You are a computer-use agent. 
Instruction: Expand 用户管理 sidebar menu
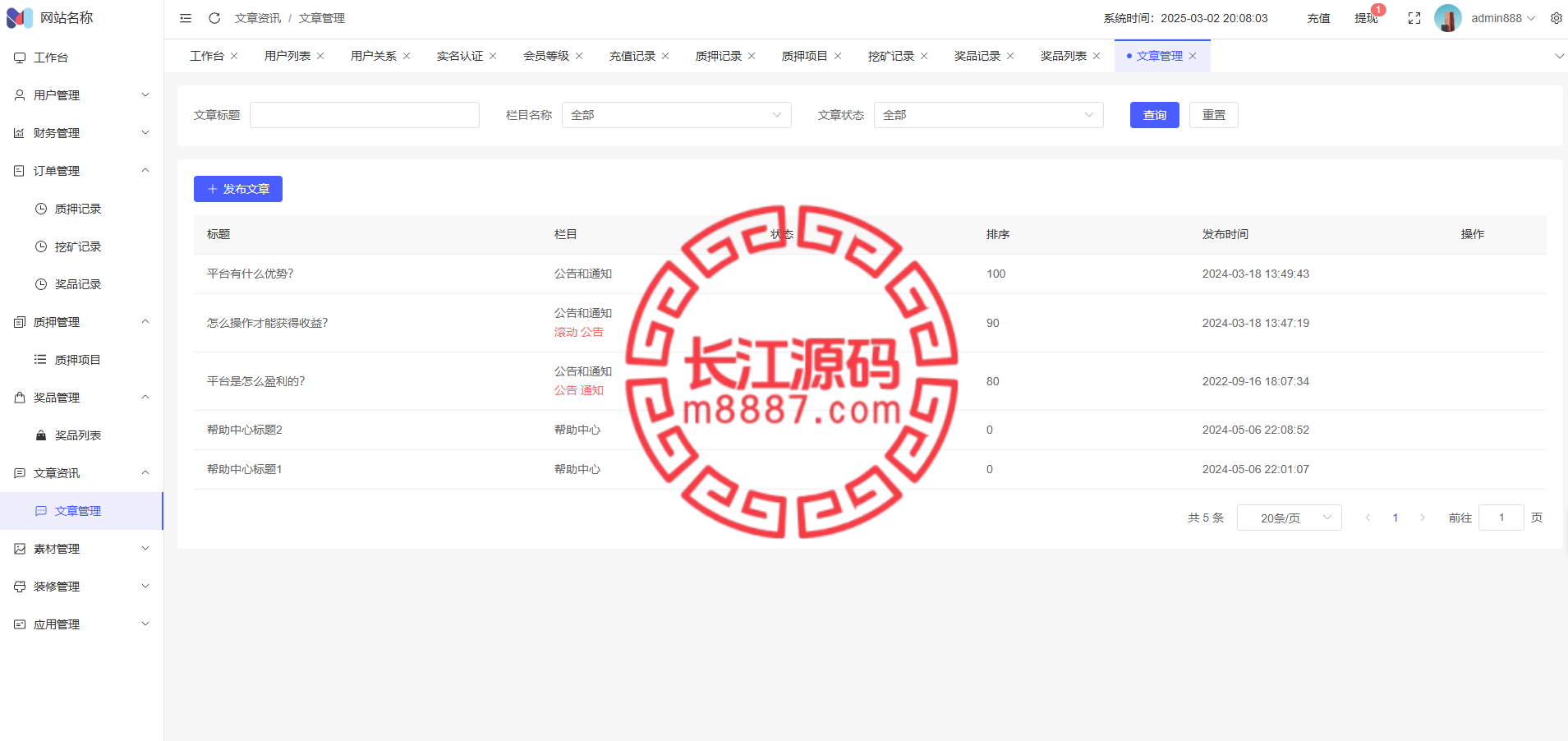point(81,95)
